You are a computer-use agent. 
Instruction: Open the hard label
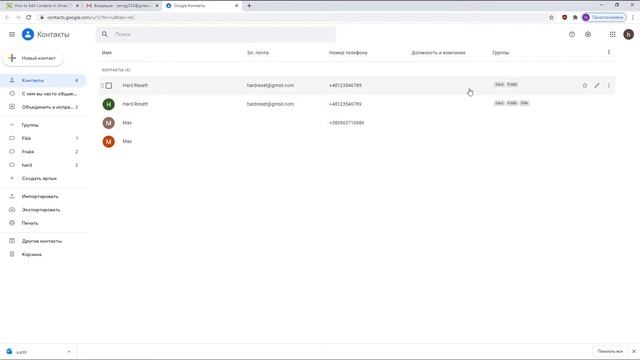point(43,165)
